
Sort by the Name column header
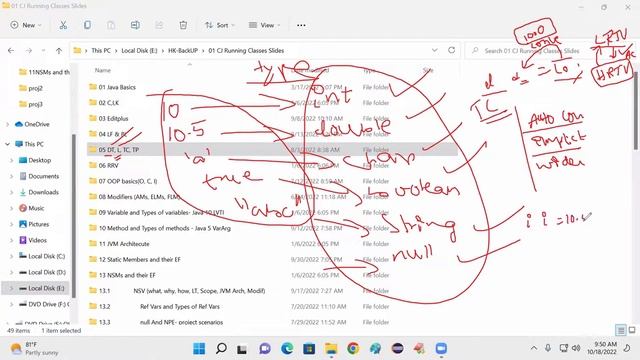click(103, 70)
